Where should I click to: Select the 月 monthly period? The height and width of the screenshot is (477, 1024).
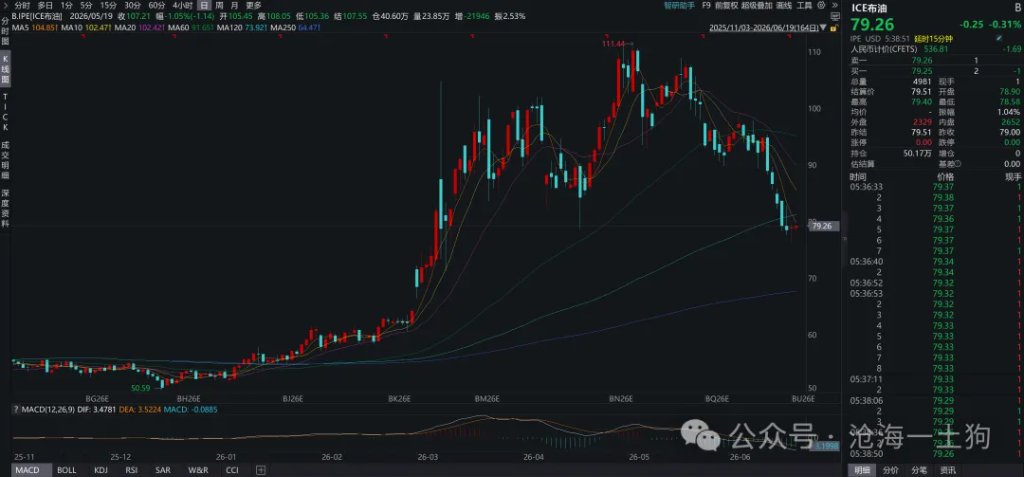[x=234, y=5]
